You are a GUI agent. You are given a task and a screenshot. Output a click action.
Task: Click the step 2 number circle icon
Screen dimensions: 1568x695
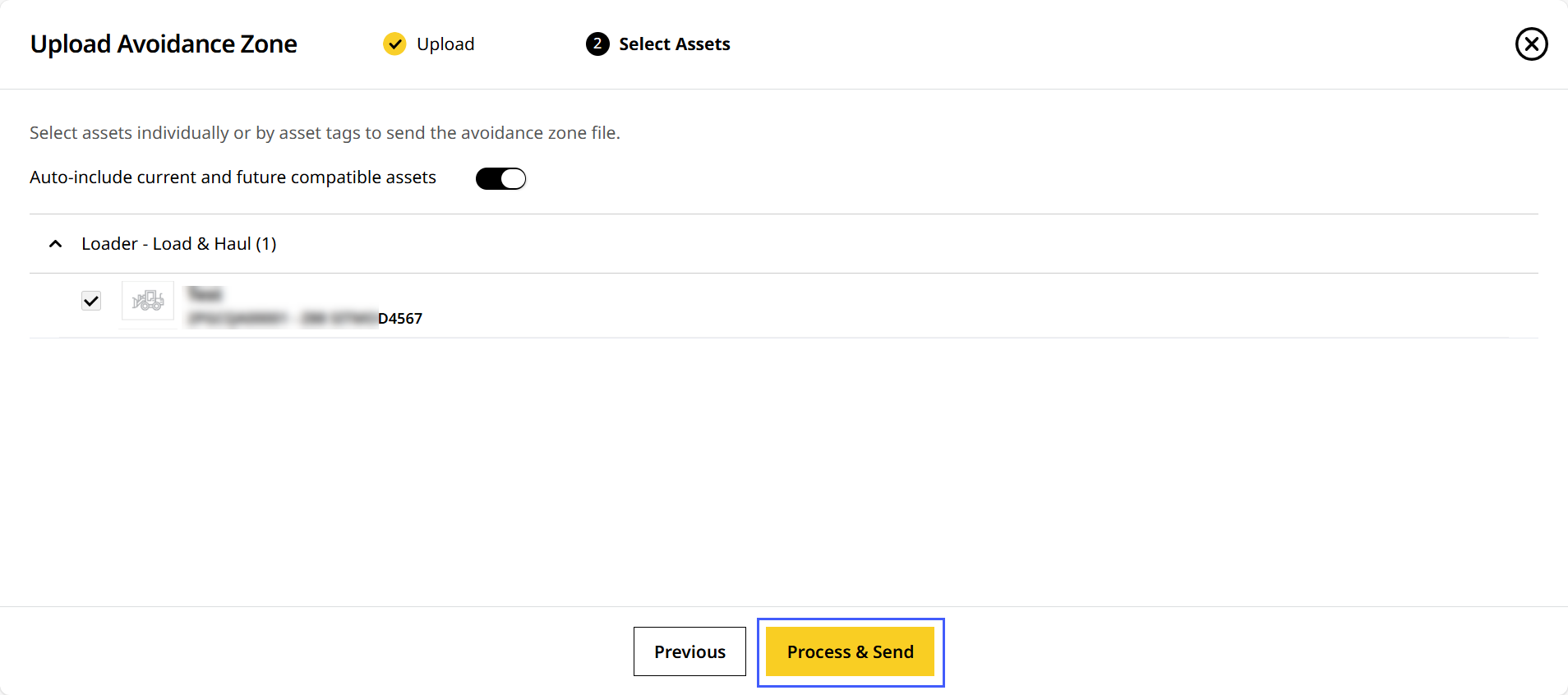(x=597, y=44)
